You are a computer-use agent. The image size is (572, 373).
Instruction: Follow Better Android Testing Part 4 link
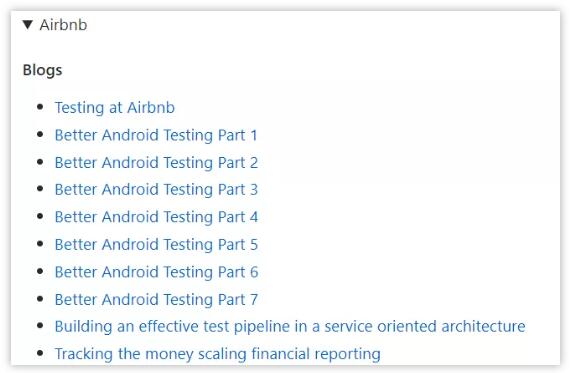(156, 217)
